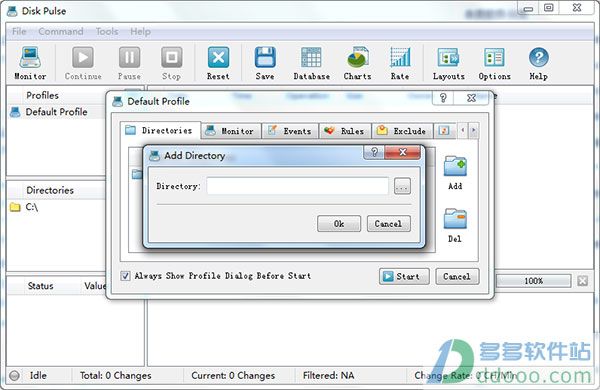Open the Help menu
The image size is (600, 390).
click(140, 31)
